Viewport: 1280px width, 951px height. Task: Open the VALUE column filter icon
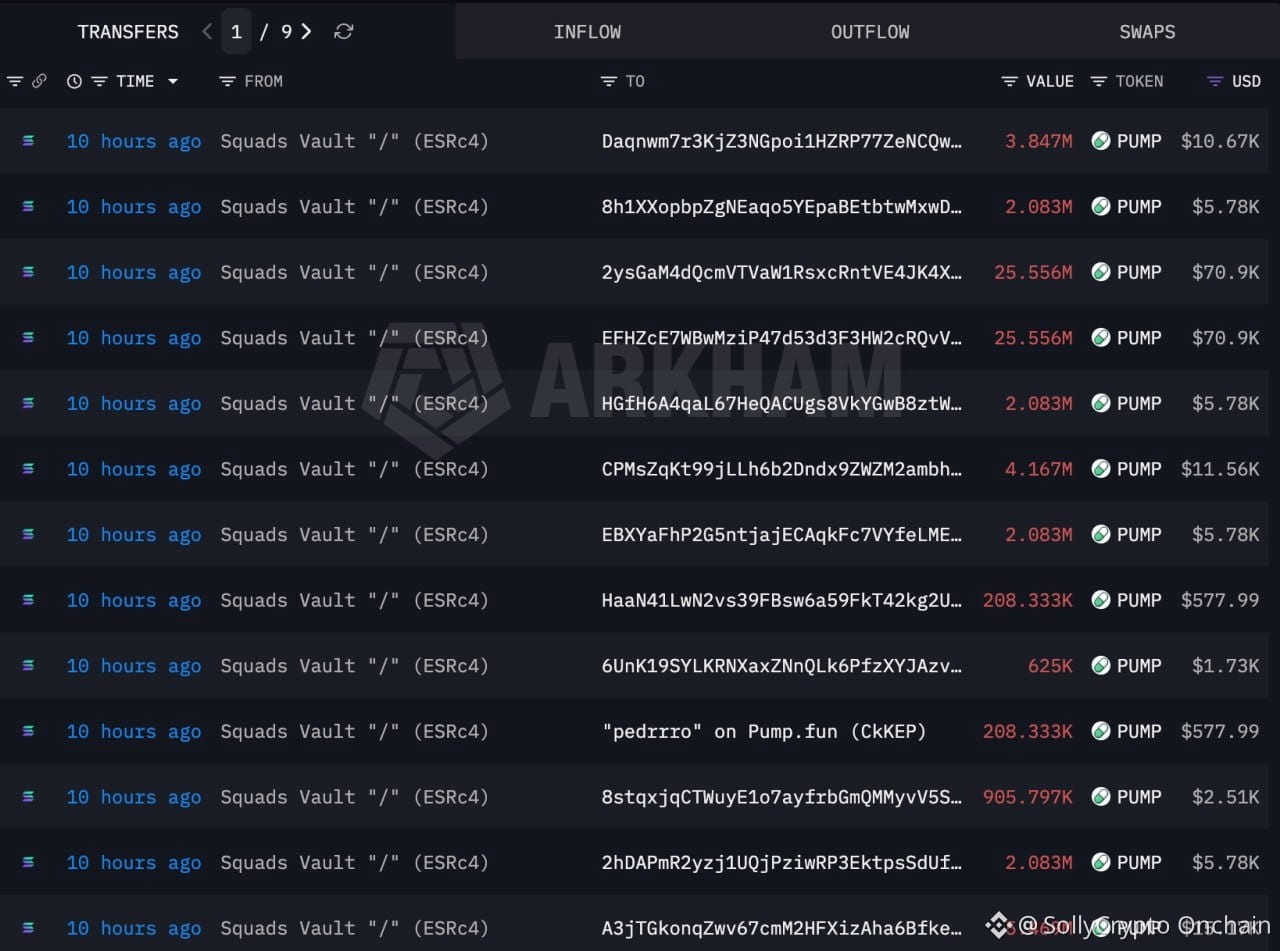(1010, 81)
